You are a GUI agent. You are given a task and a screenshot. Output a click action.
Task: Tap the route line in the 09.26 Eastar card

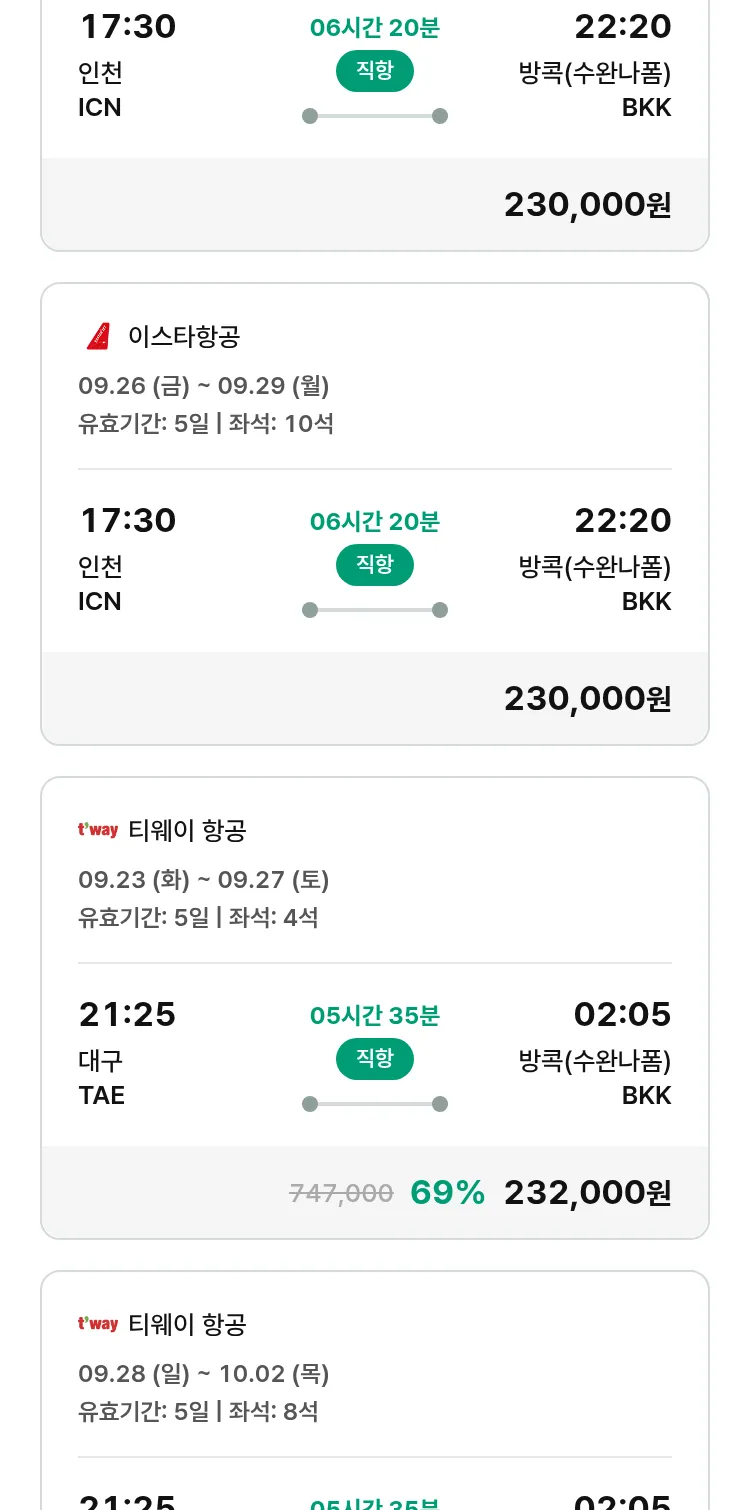[x=374, y=610]
